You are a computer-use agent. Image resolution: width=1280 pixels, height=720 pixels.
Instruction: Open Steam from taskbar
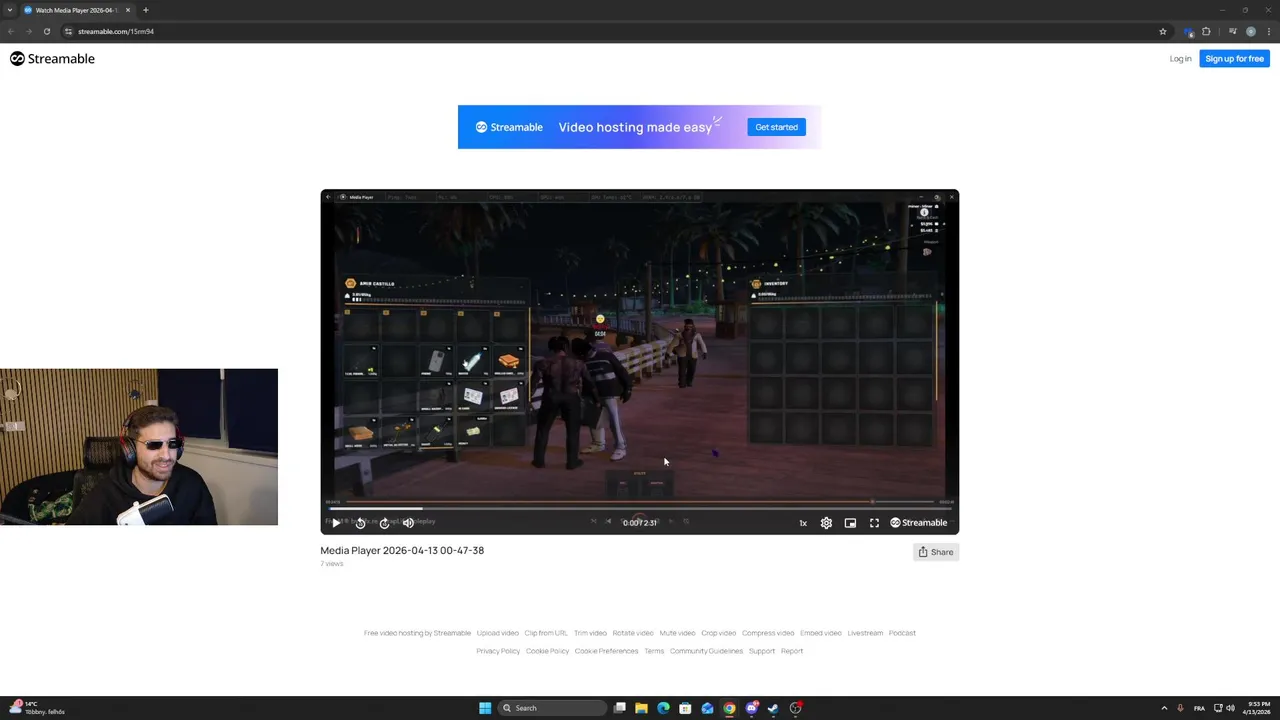pyautogui.click(x=773, y=708)
